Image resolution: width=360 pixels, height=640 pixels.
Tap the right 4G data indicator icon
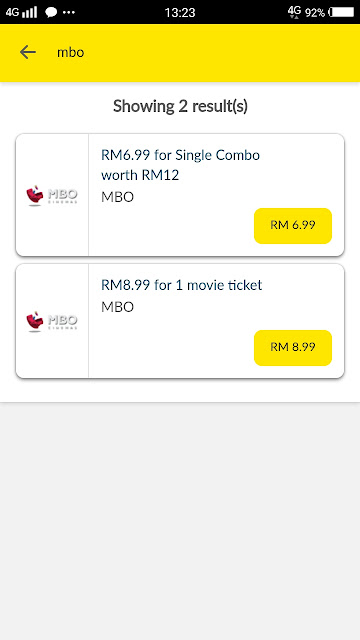coord(294,11)
